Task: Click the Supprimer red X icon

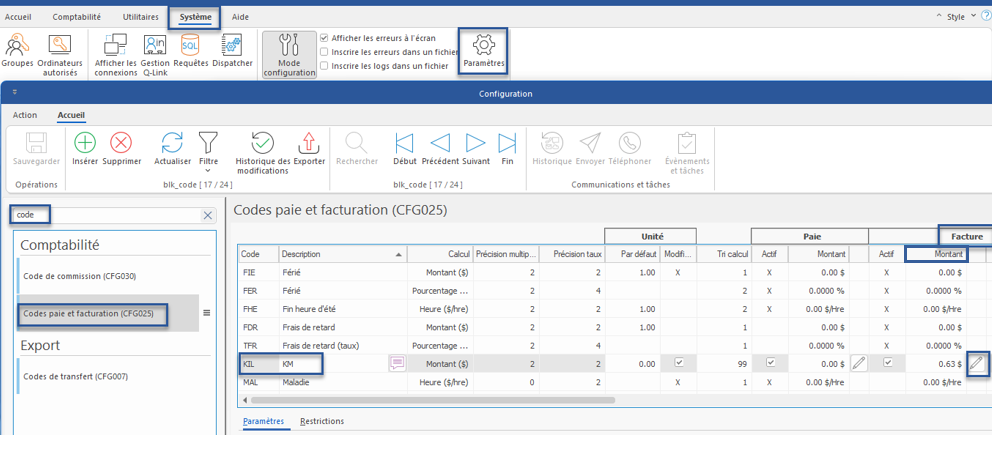Action: click(x=121, y=143)
